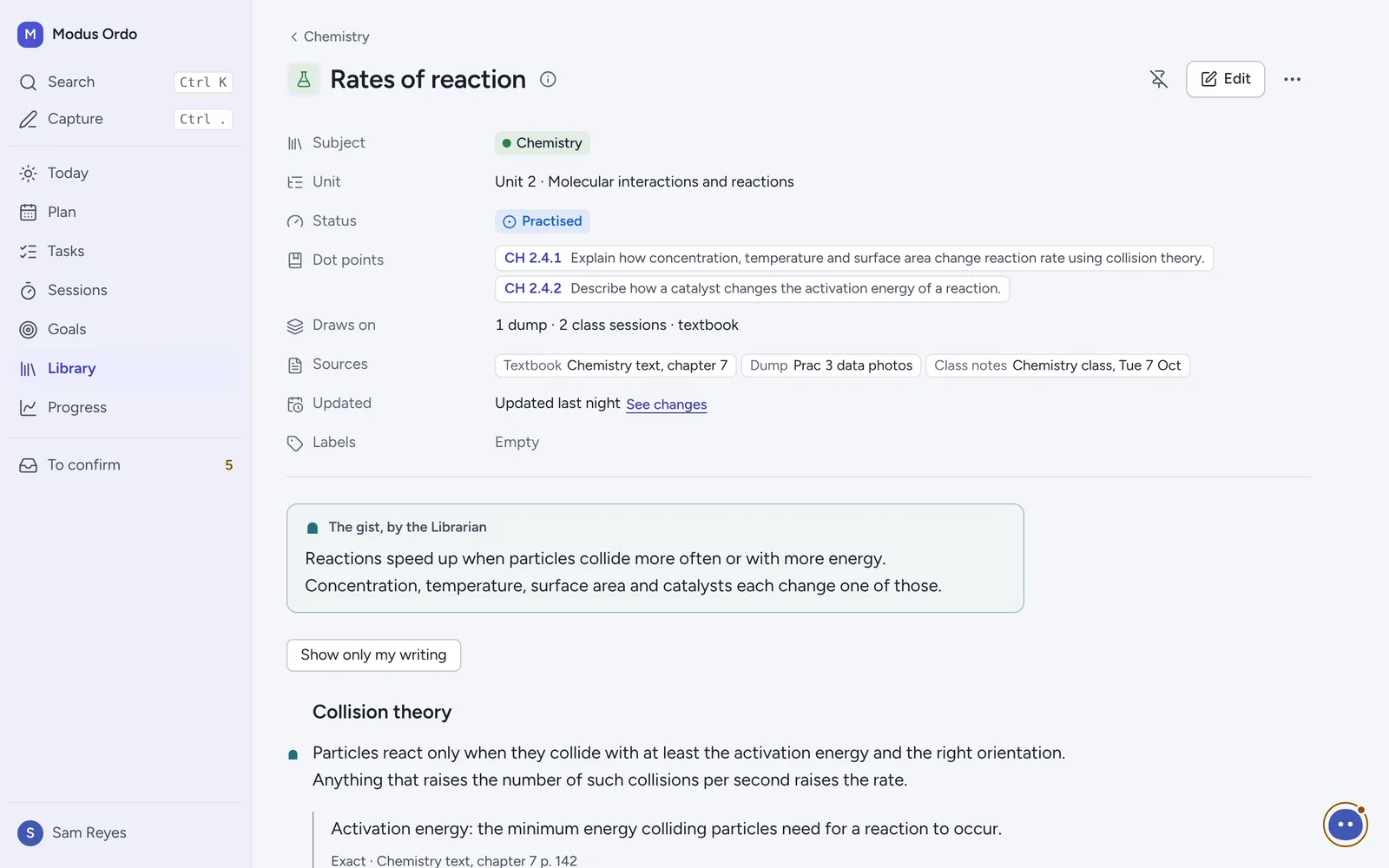Open dot point CH 2.4.2
1389x868 pixels.
point(753,288)
